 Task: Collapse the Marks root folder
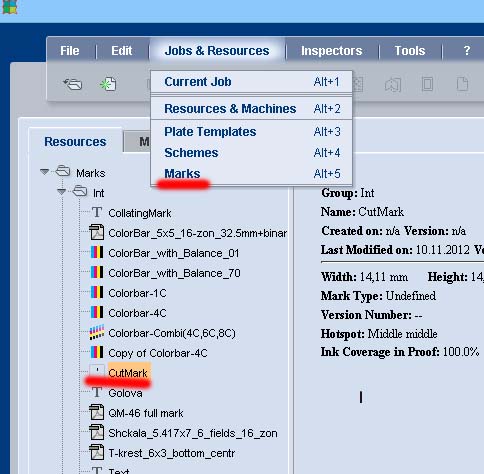coord(45,172)
